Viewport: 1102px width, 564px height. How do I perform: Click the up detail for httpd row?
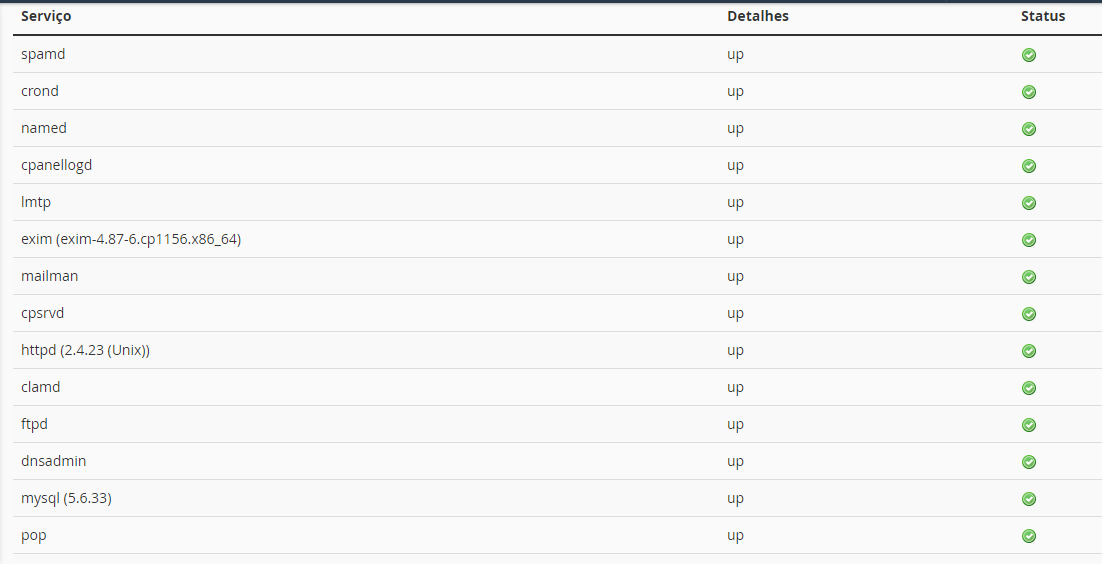735,351
